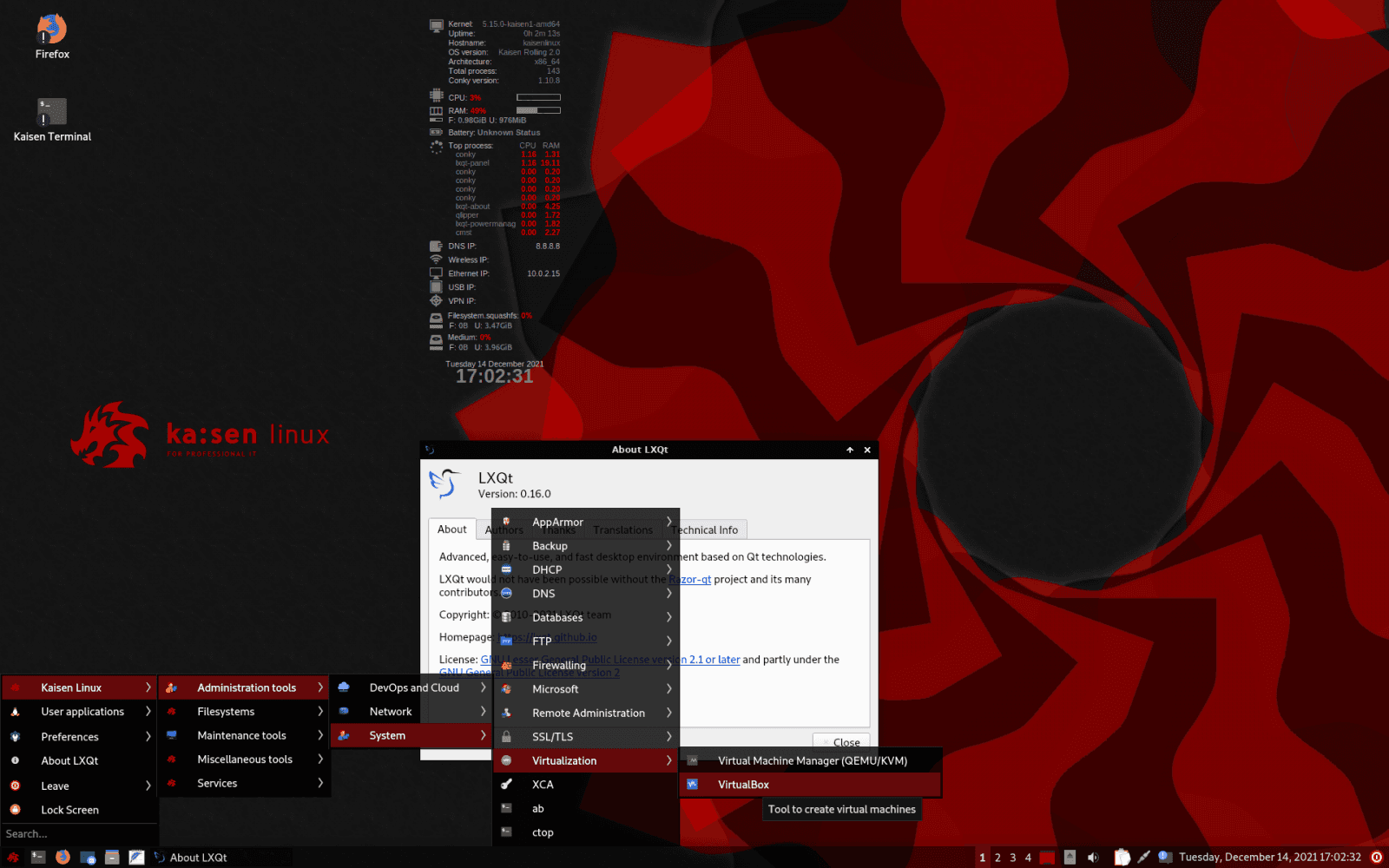Open the Backup menu entry
Image resolution: width=1389 pixels, height=868 pixels.
click(586, 546)
